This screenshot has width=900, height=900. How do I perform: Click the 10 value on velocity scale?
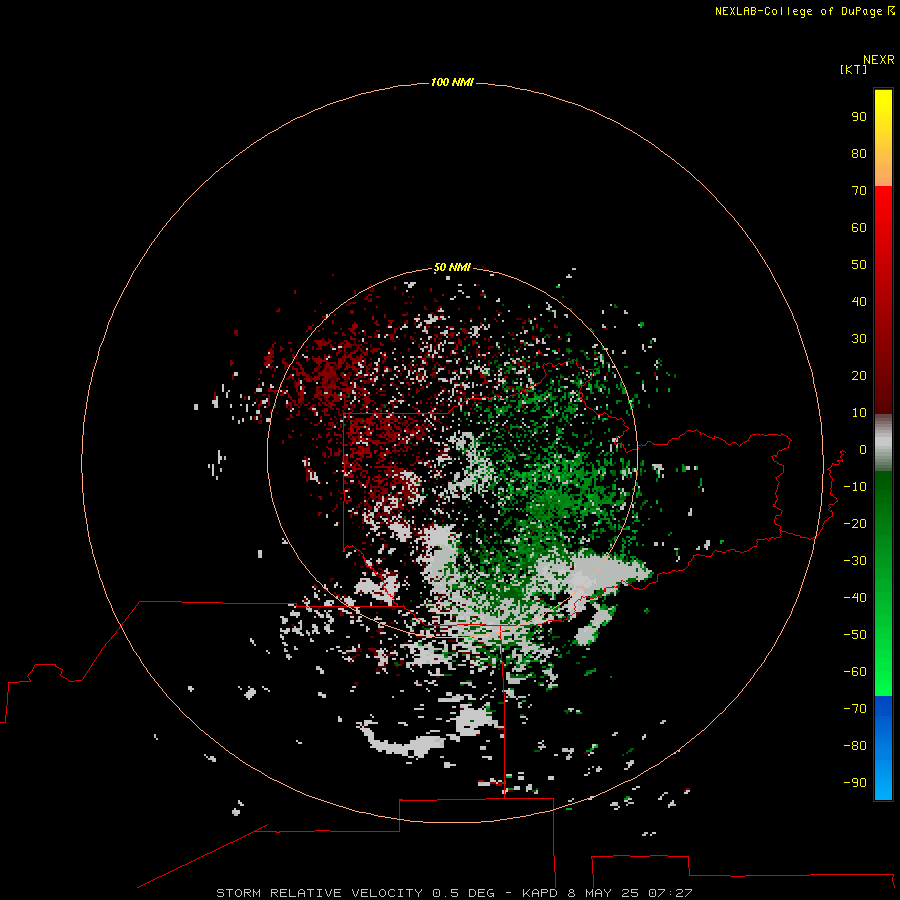click(859, 413)
